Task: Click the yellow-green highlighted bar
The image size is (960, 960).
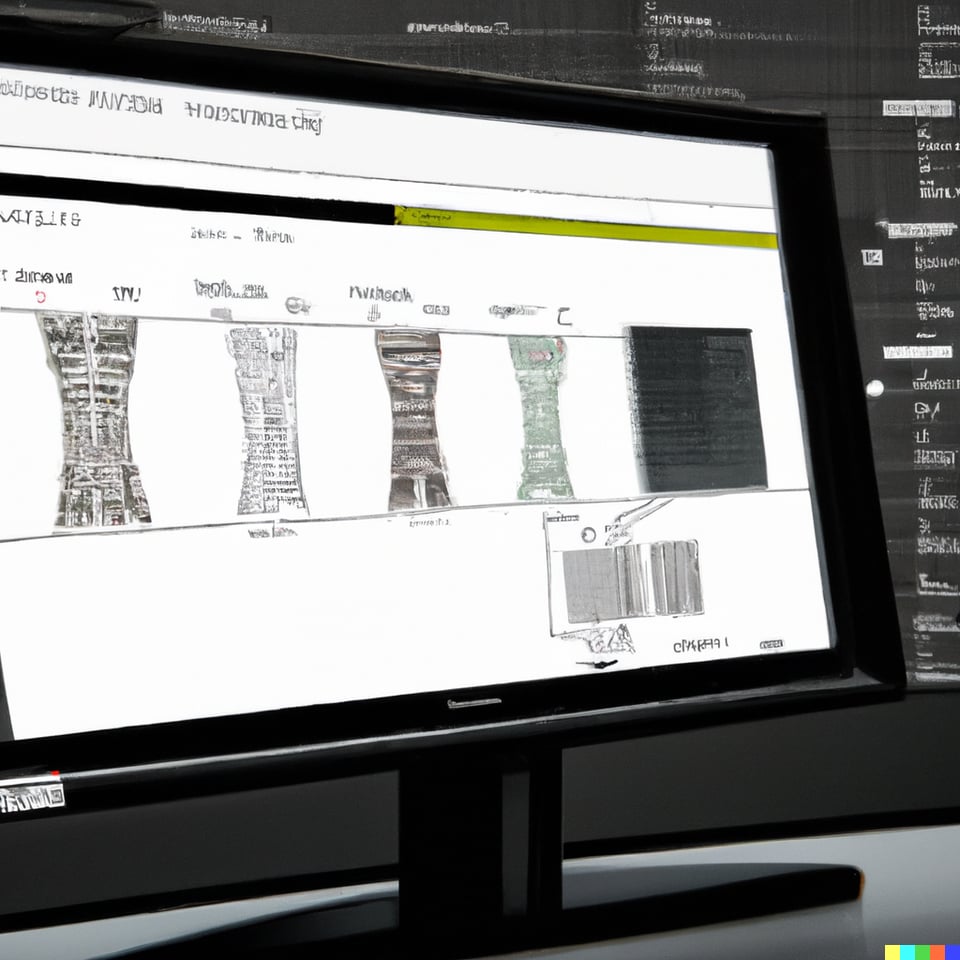Action: click(x=585, y=227)
